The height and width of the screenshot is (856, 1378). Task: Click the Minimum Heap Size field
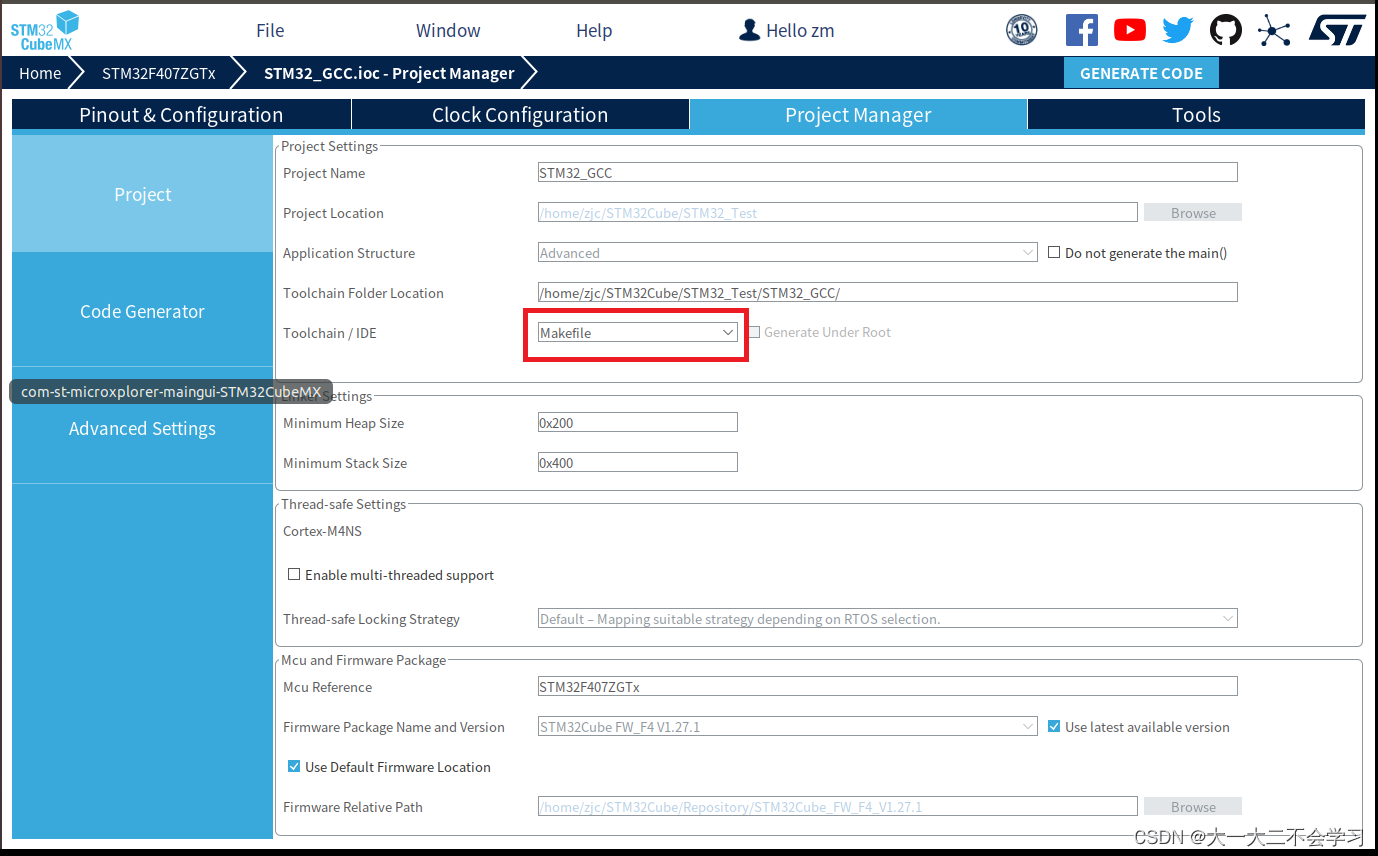click(638, 422)
